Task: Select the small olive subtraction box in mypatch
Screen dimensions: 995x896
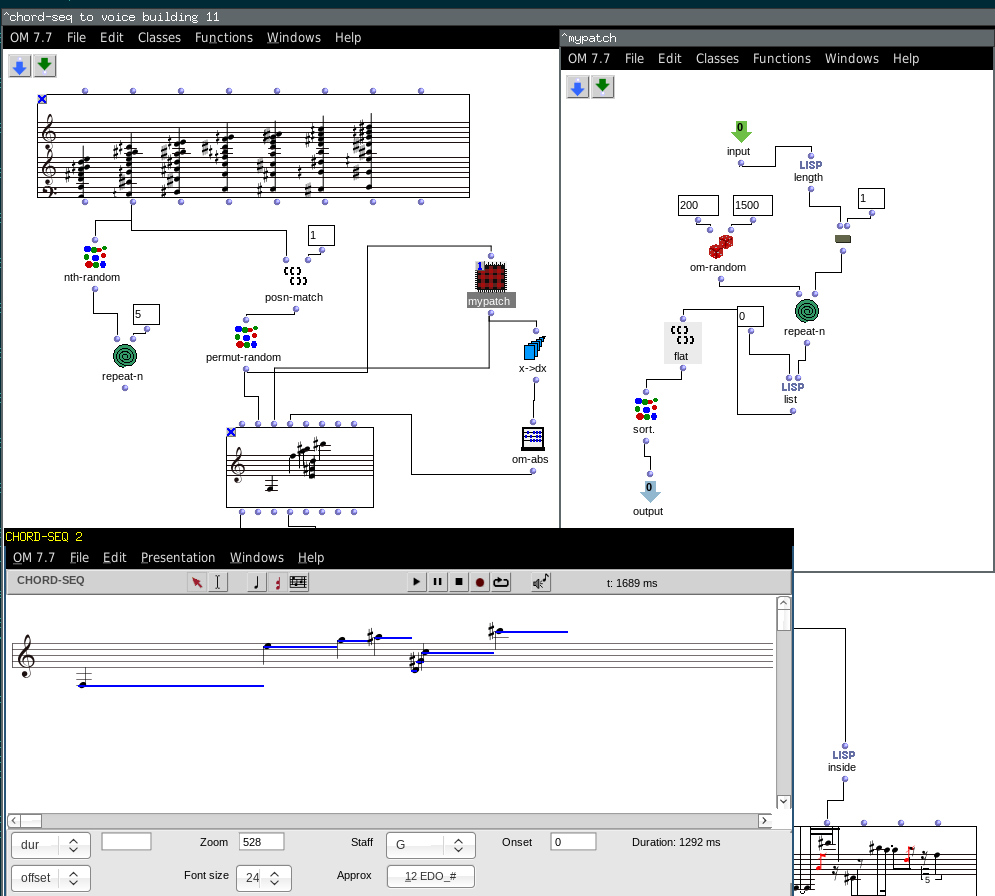Action: click(x=843, y=239)
